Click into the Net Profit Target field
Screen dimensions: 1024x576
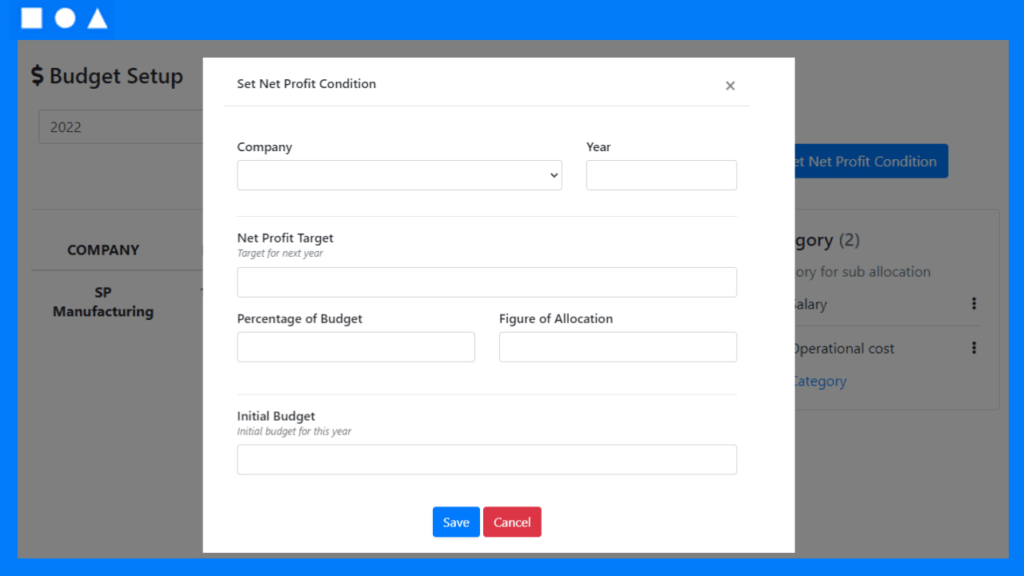coord(486,282)
